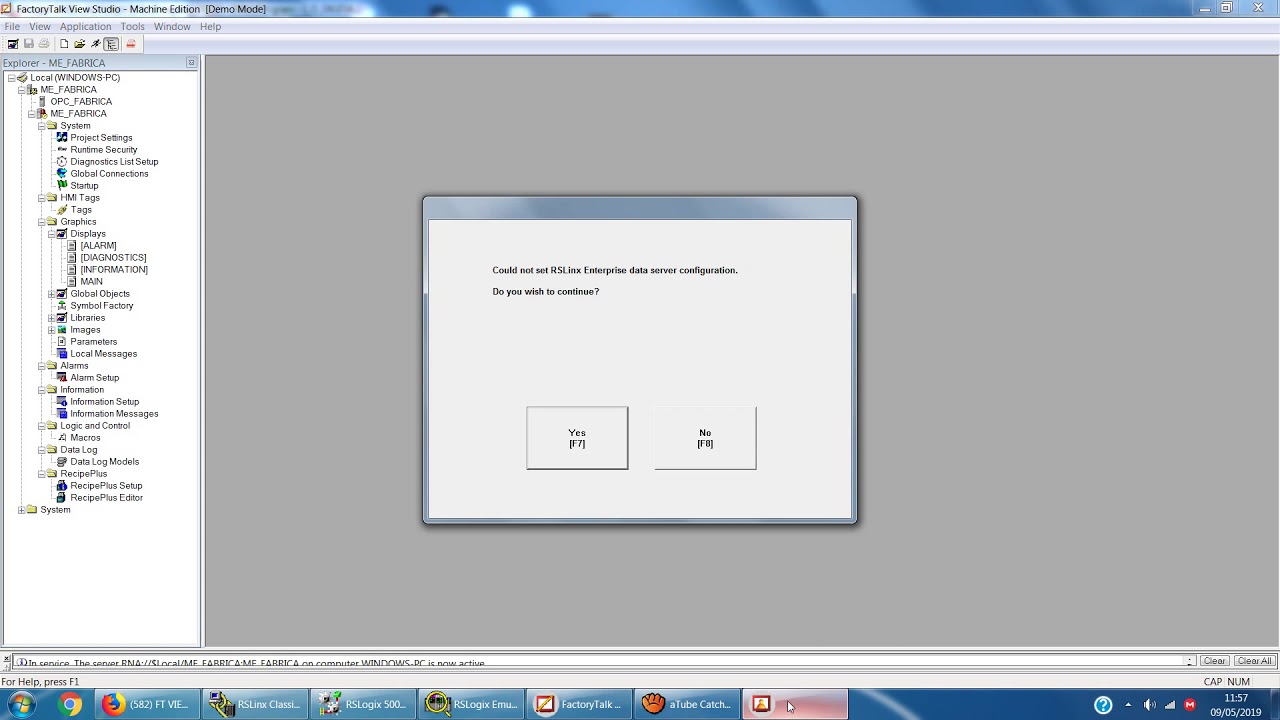Collapse the top ME_FABRICA node
1280x720 pixels.
tap(21, 90)
